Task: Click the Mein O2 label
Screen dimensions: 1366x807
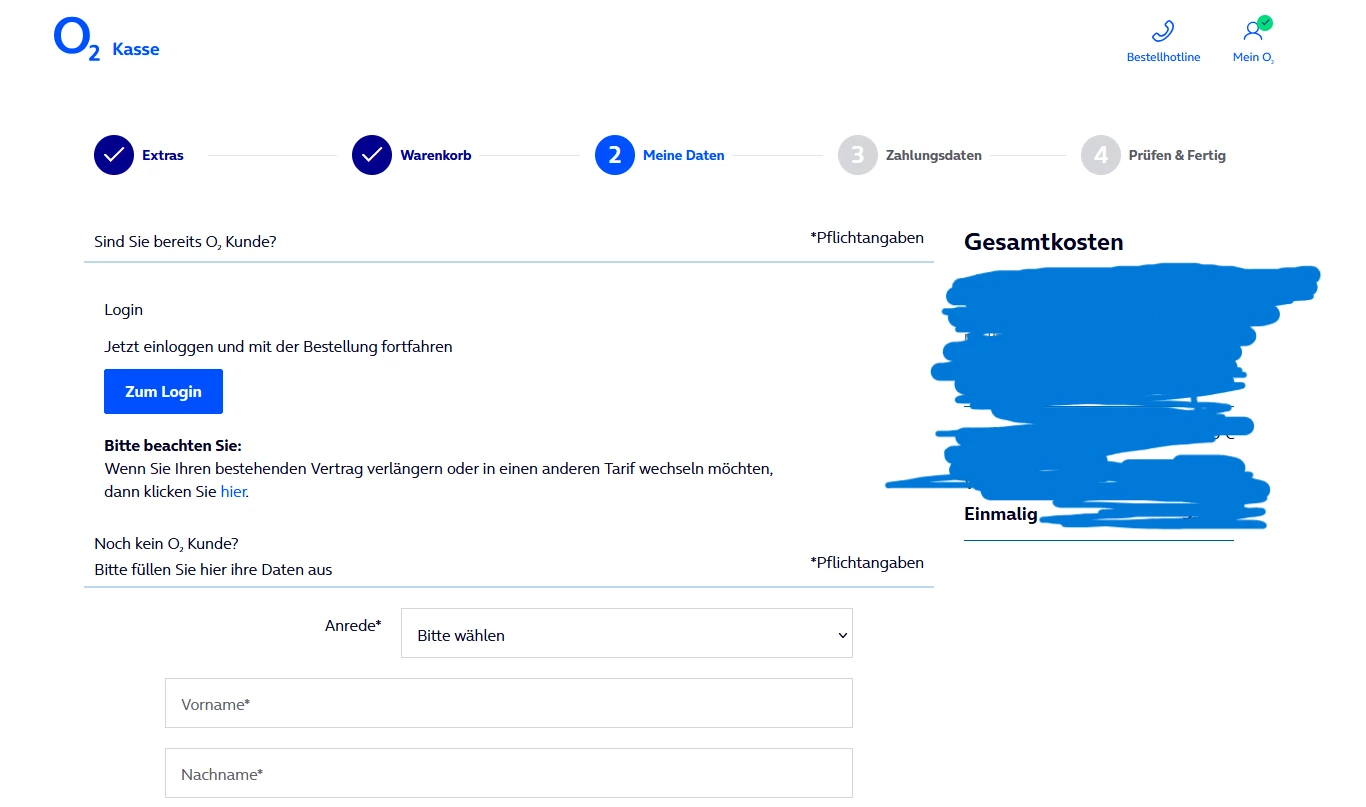Action: 1254,57
